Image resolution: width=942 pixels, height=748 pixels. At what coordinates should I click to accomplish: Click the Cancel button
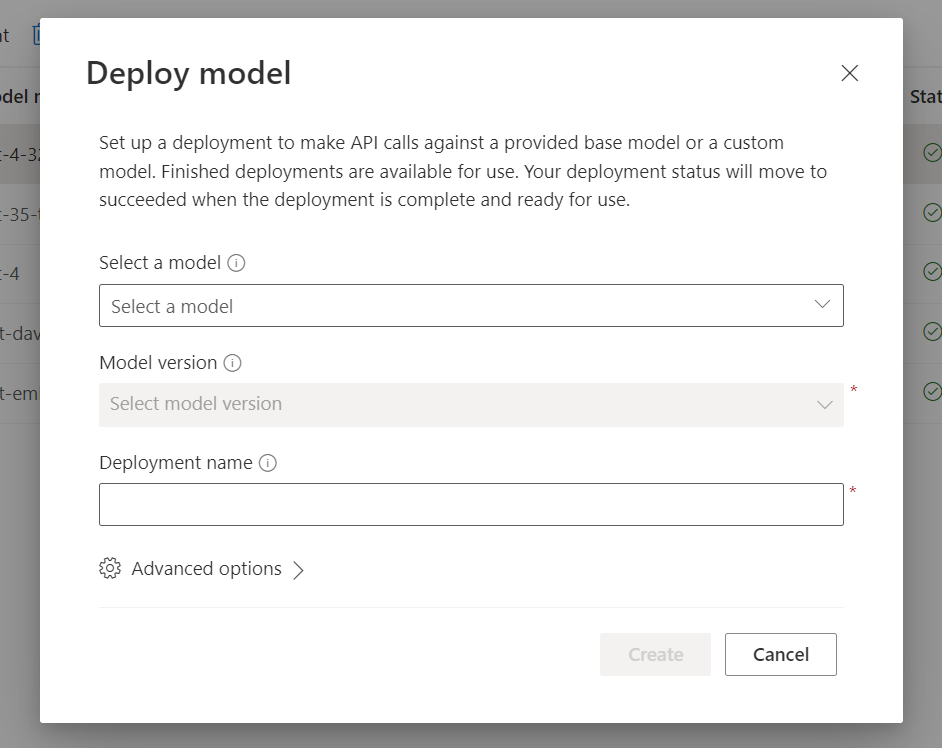[780, 654]
